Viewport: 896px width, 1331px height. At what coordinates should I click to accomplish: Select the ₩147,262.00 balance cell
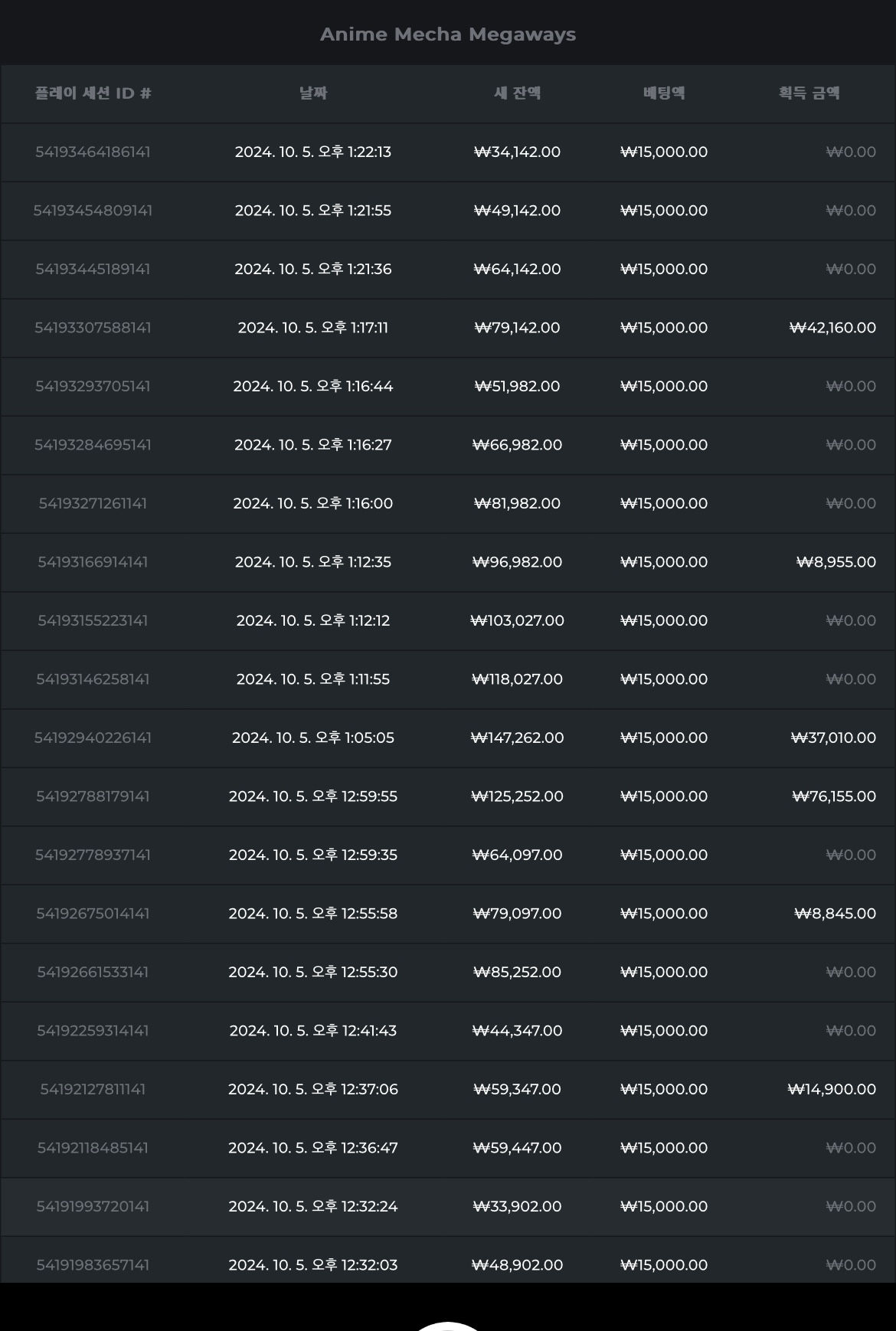(x=518, y=737)
